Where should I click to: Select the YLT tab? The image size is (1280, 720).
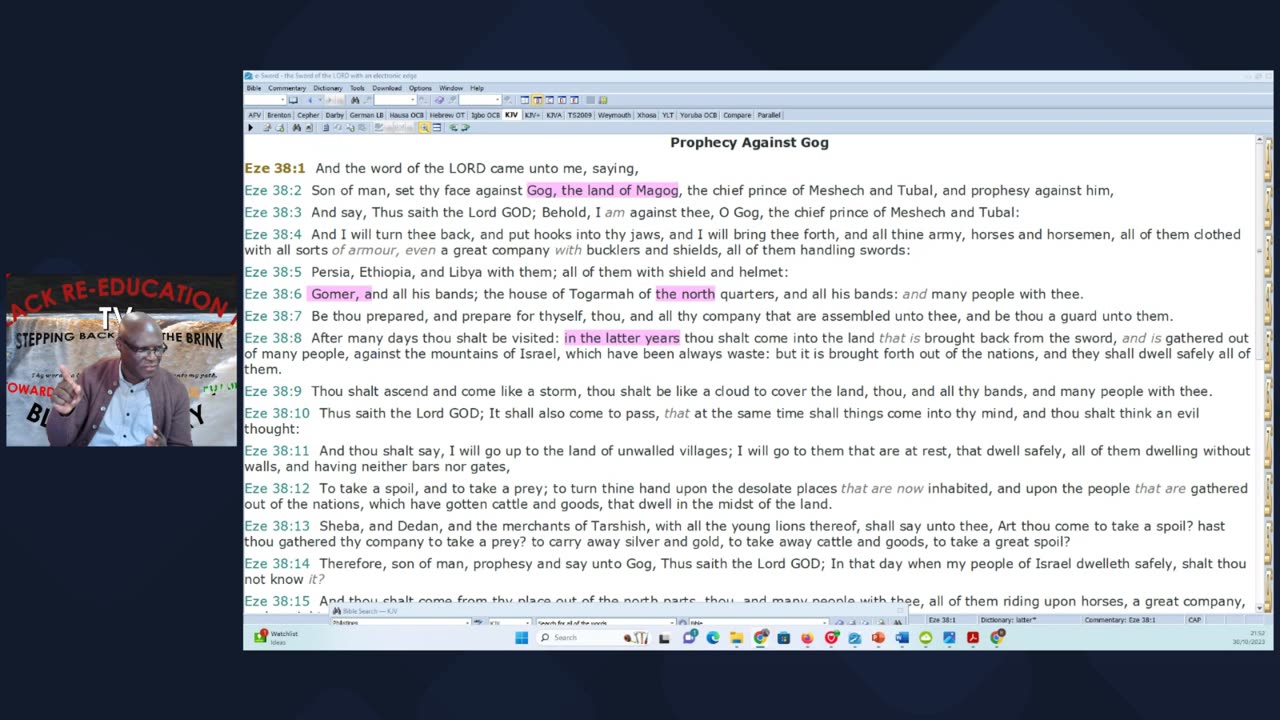click(x=668, y=115)
